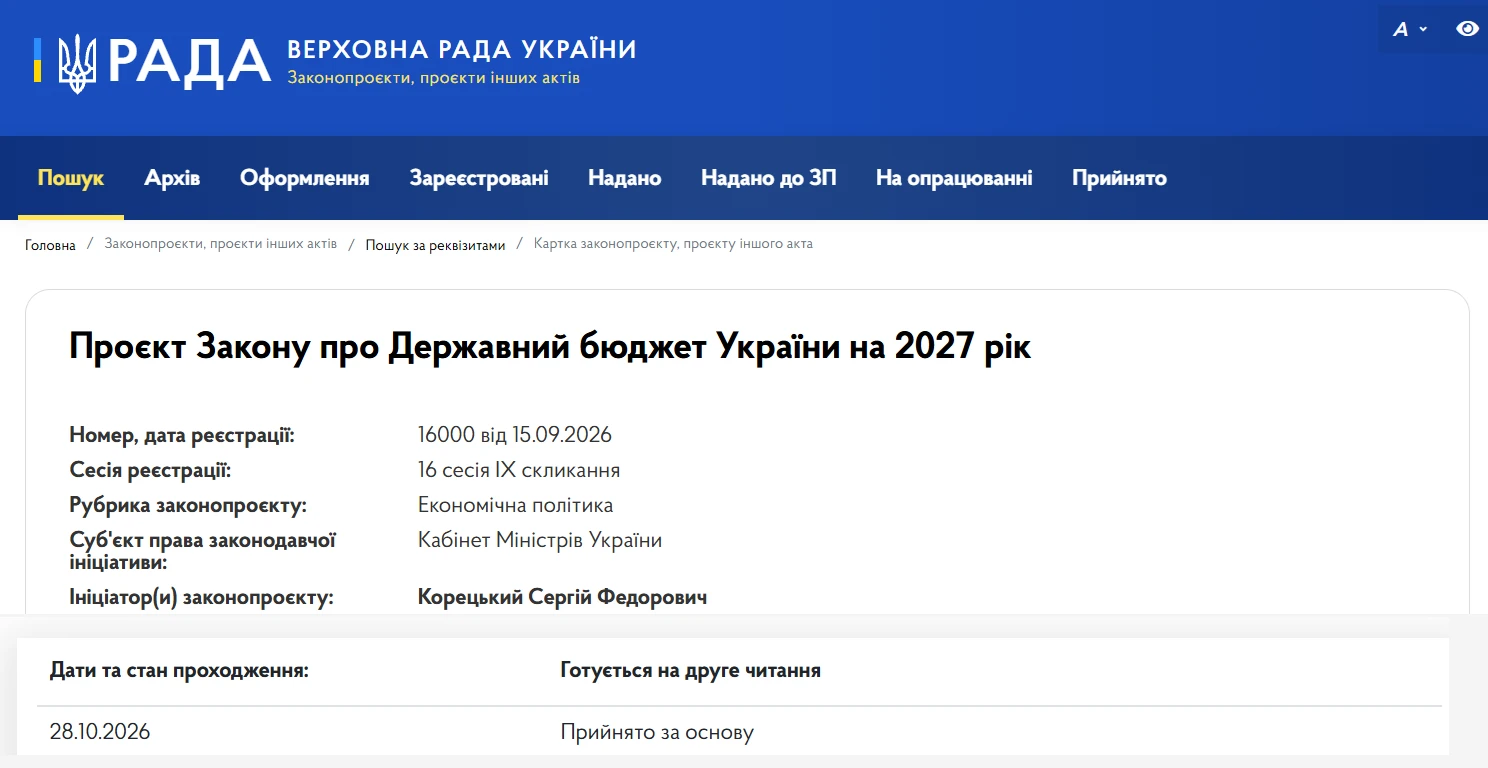Open the font size "A" dropdown
Screen dimensions: 1488x768
click(x=1410, y=30)
